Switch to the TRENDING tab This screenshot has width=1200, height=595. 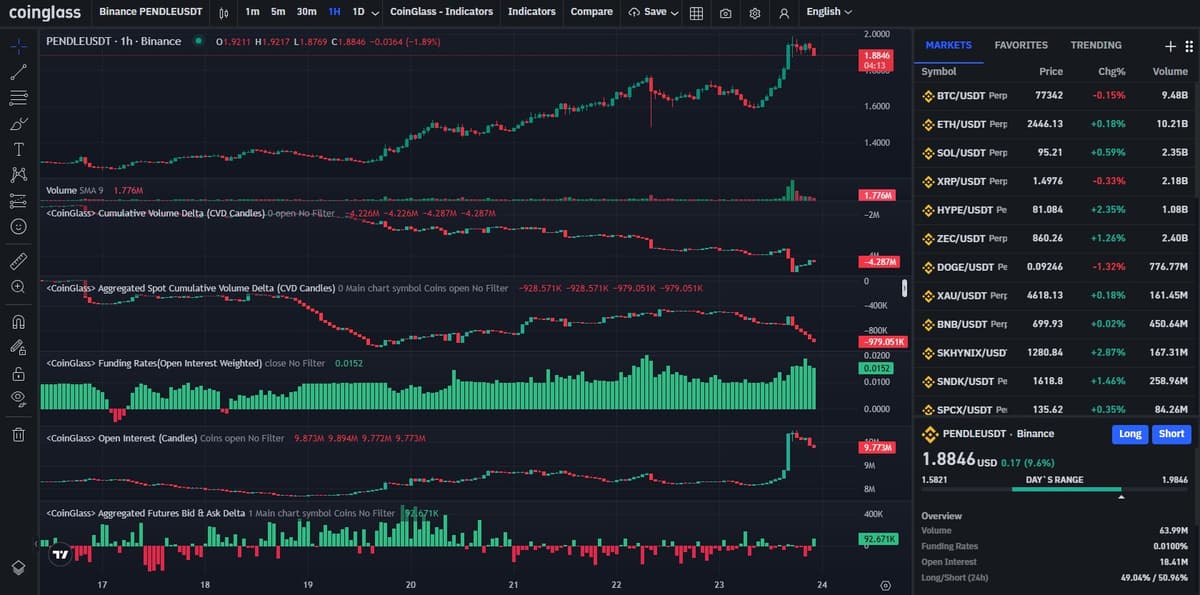point(1096,45)
